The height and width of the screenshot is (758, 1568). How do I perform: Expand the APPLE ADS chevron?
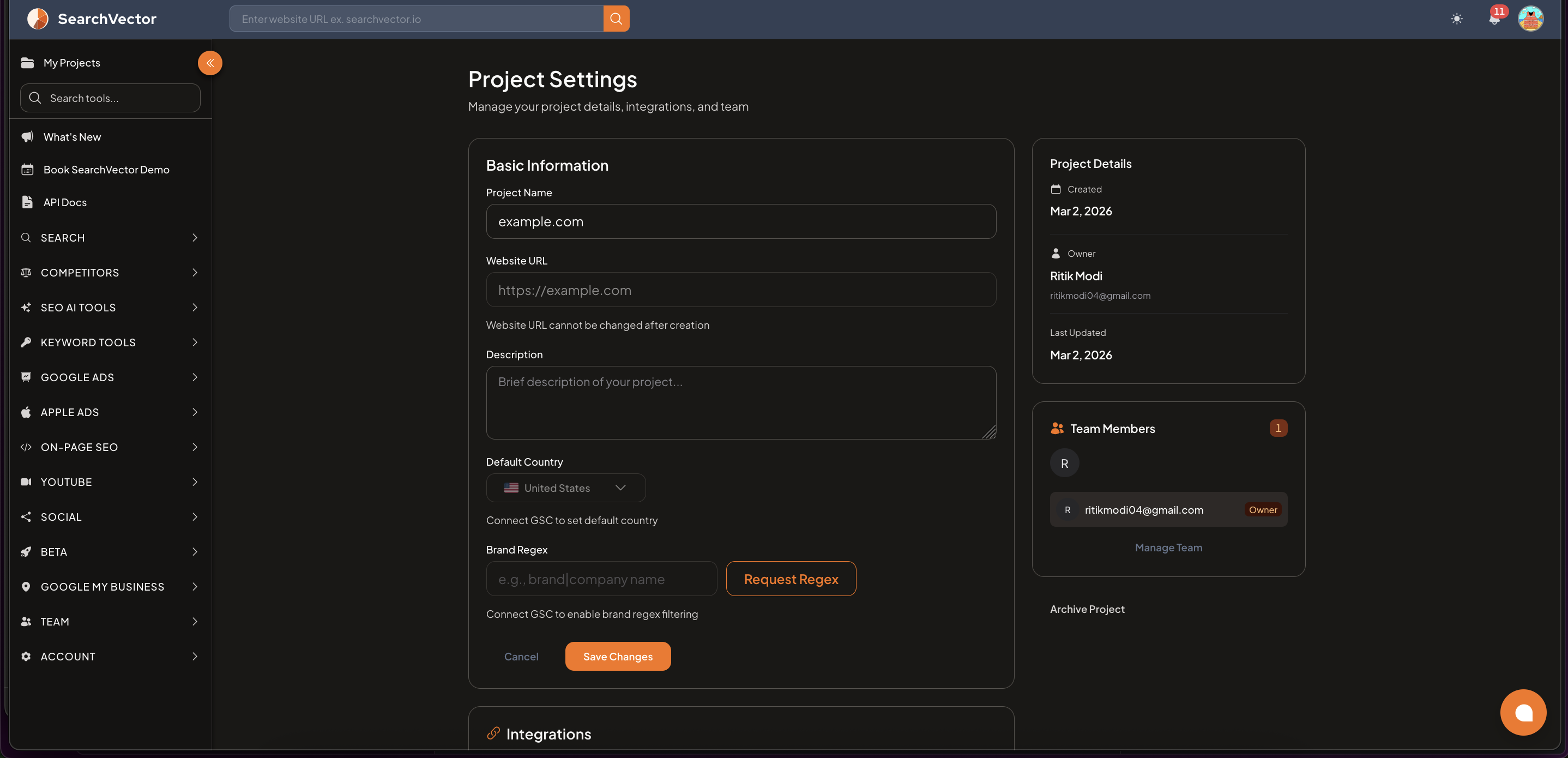pos(195,412)
